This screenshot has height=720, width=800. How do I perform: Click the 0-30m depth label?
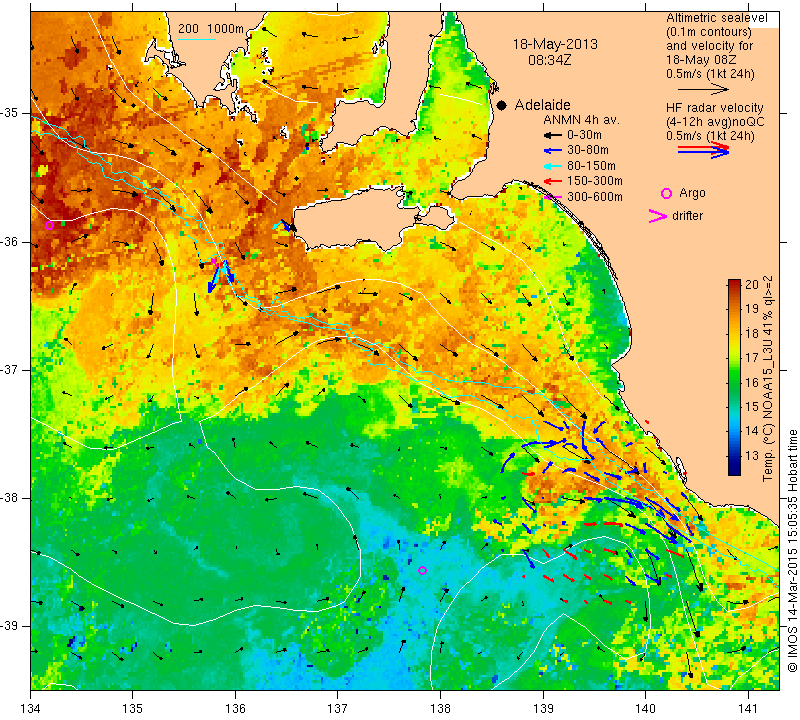pos(584,135)
